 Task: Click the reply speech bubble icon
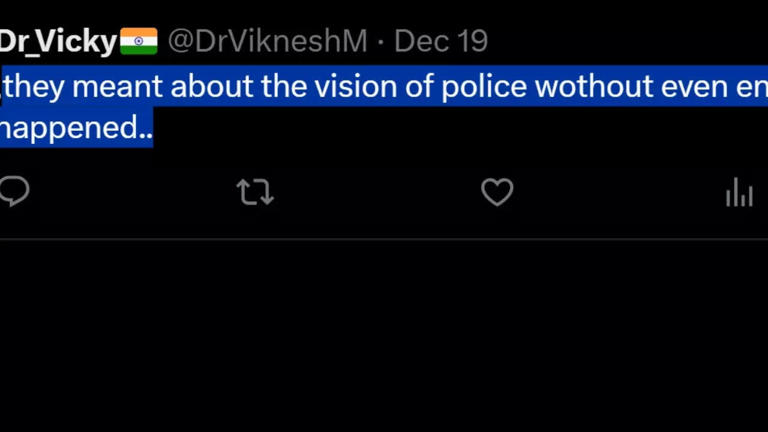click(x=13, y=191)
